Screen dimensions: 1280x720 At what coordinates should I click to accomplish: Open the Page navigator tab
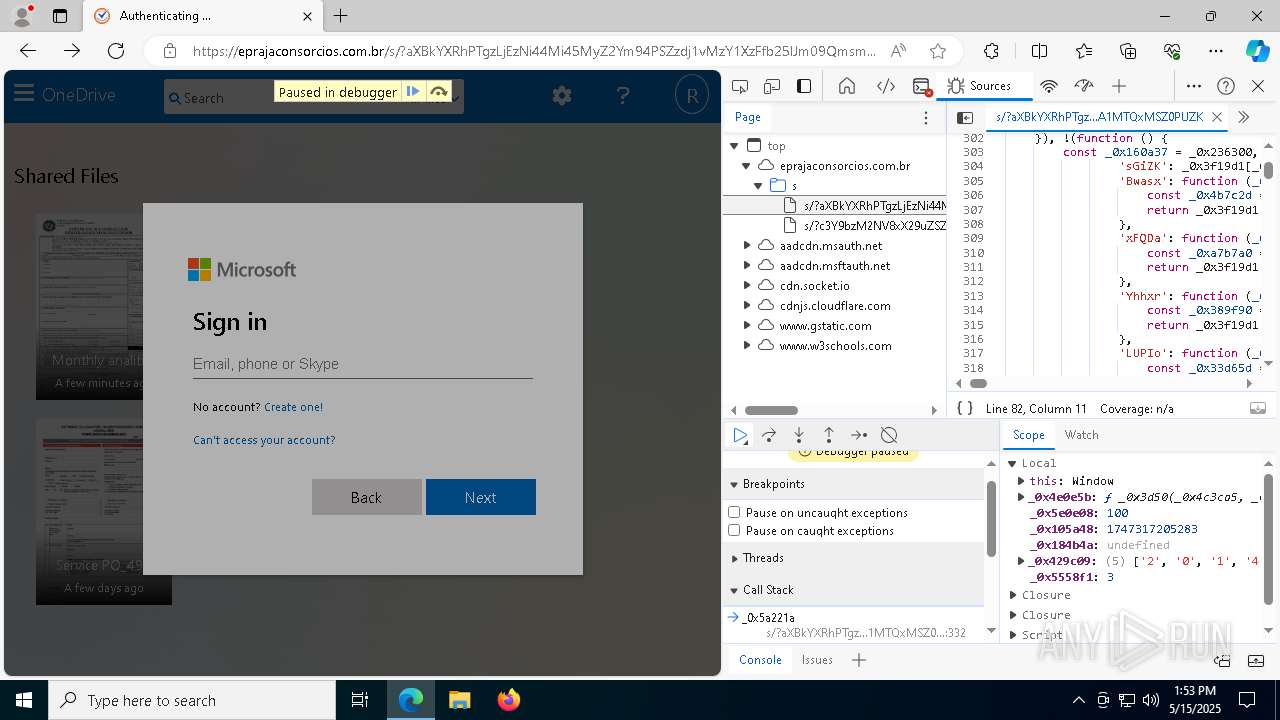(748, 117)
